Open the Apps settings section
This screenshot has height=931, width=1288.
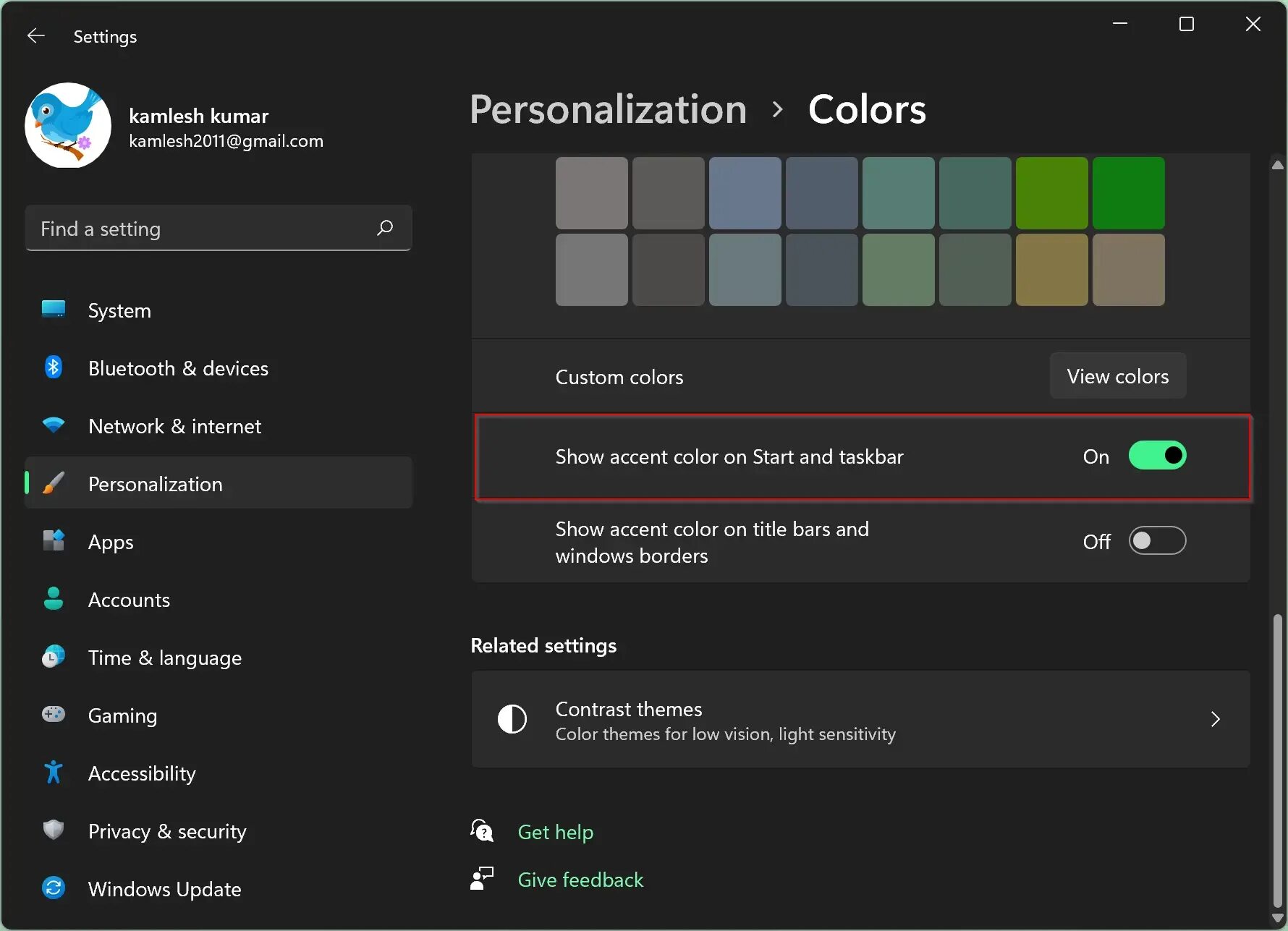point(111,542)
